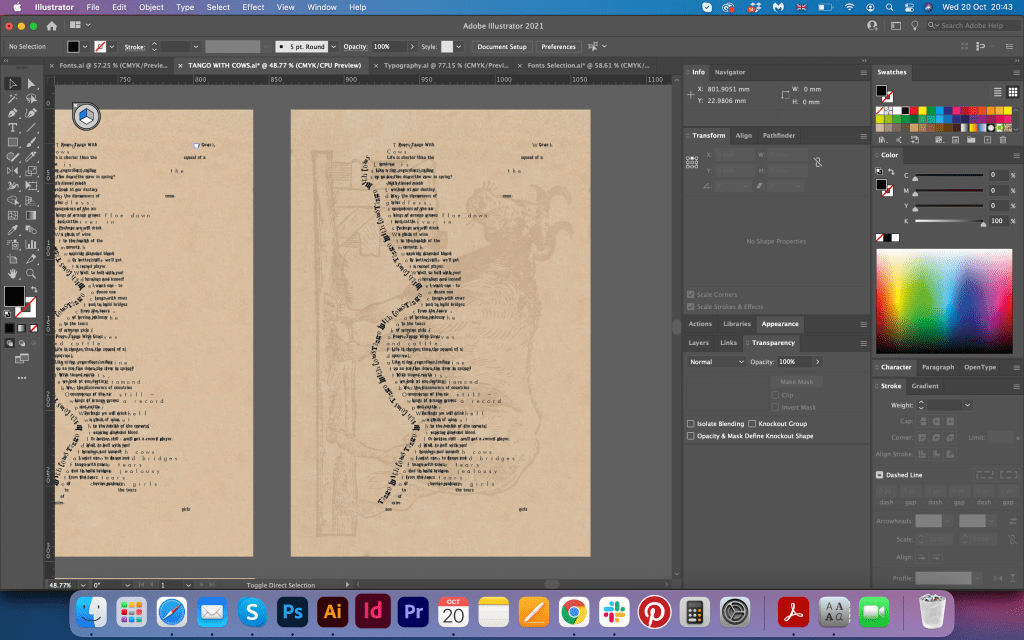The image size is (1024, 640).
Task: Expand the stroke Weight dropdown
Action: [967, 405]
